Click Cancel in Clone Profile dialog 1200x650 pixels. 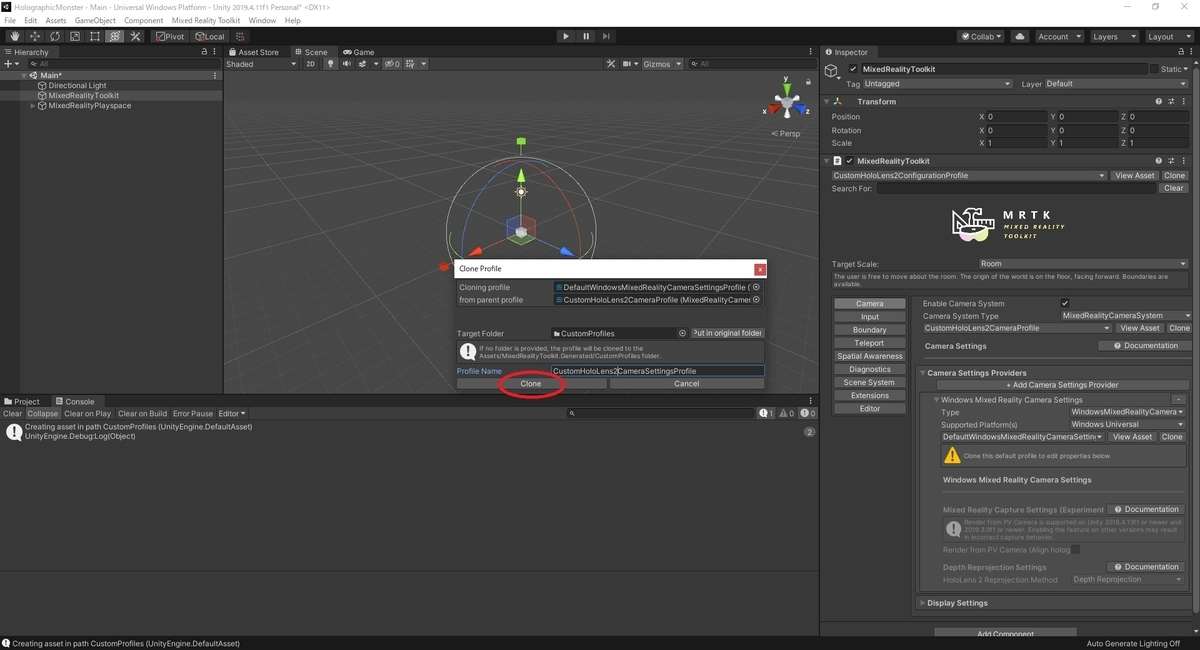[686, 384]
